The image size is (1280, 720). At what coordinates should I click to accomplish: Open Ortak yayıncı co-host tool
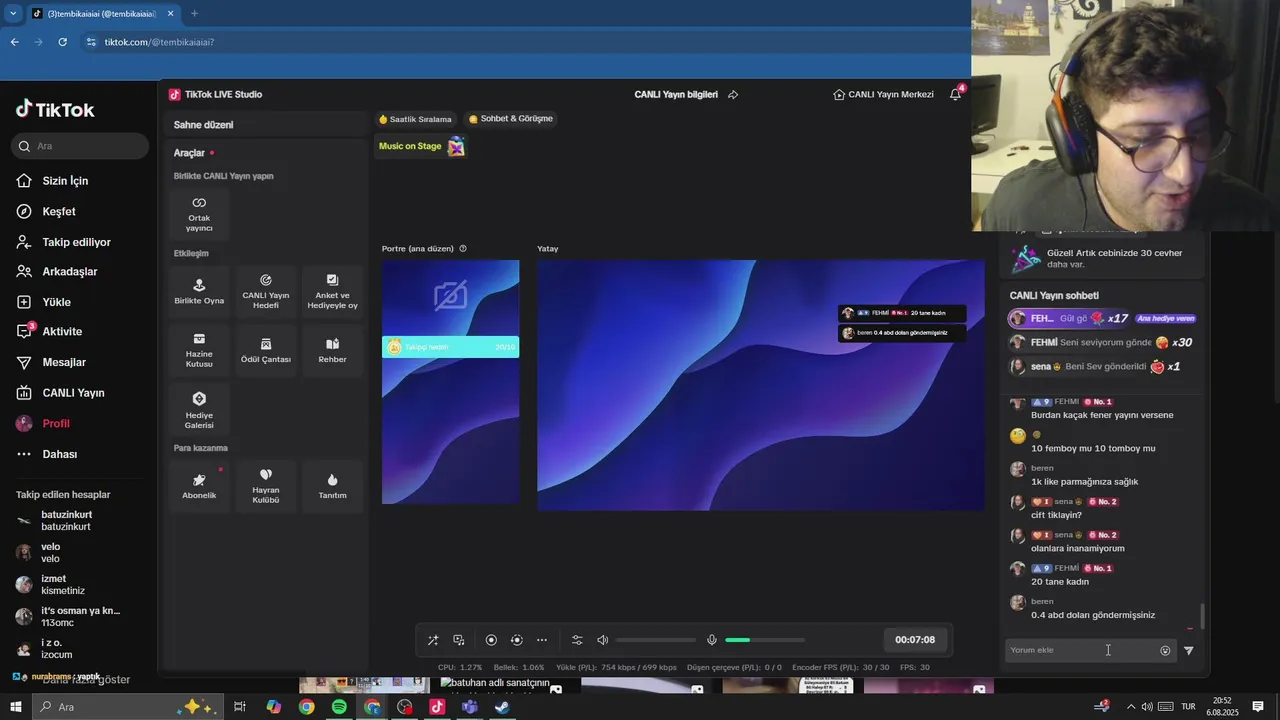tap(199, 213)
